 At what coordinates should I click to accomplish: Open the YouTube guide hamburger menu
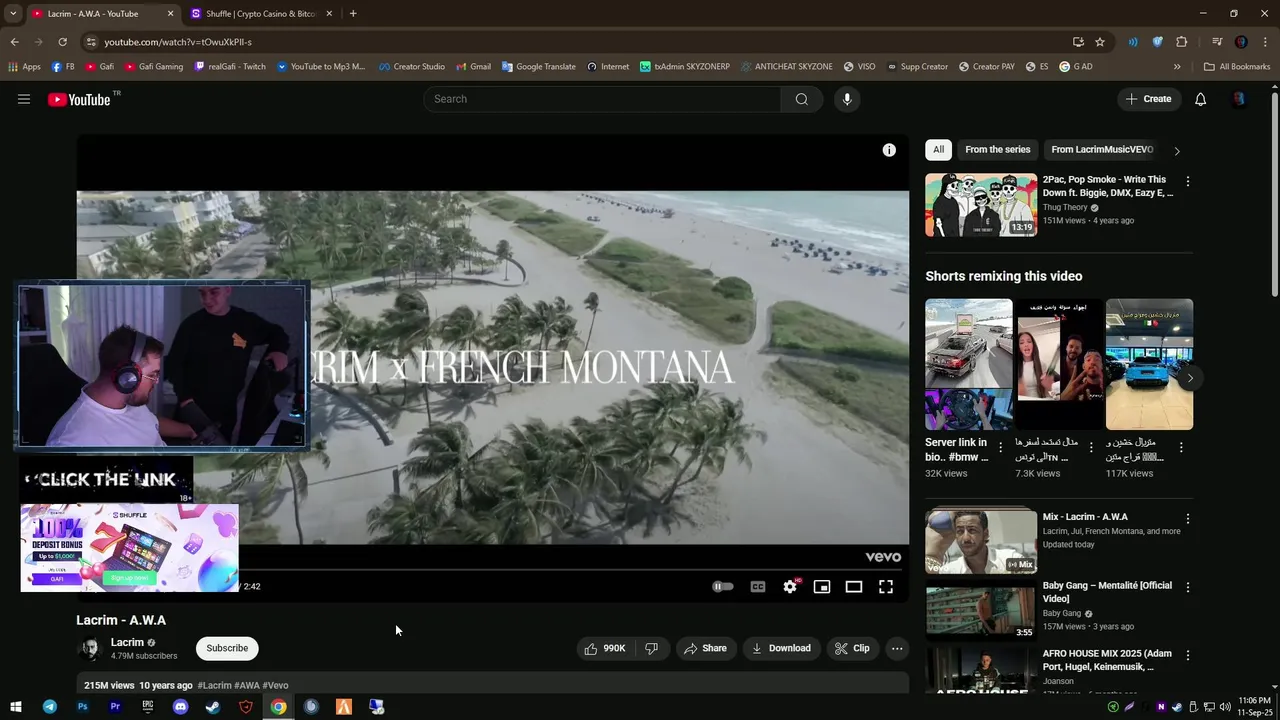click(24, 99)
